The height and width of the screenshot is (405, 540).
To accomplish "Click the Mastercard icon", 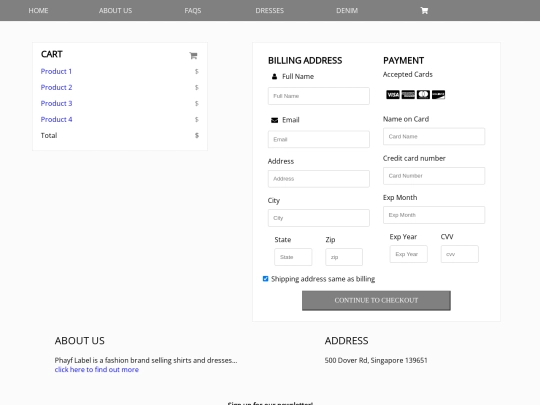I will coord(423,95).
